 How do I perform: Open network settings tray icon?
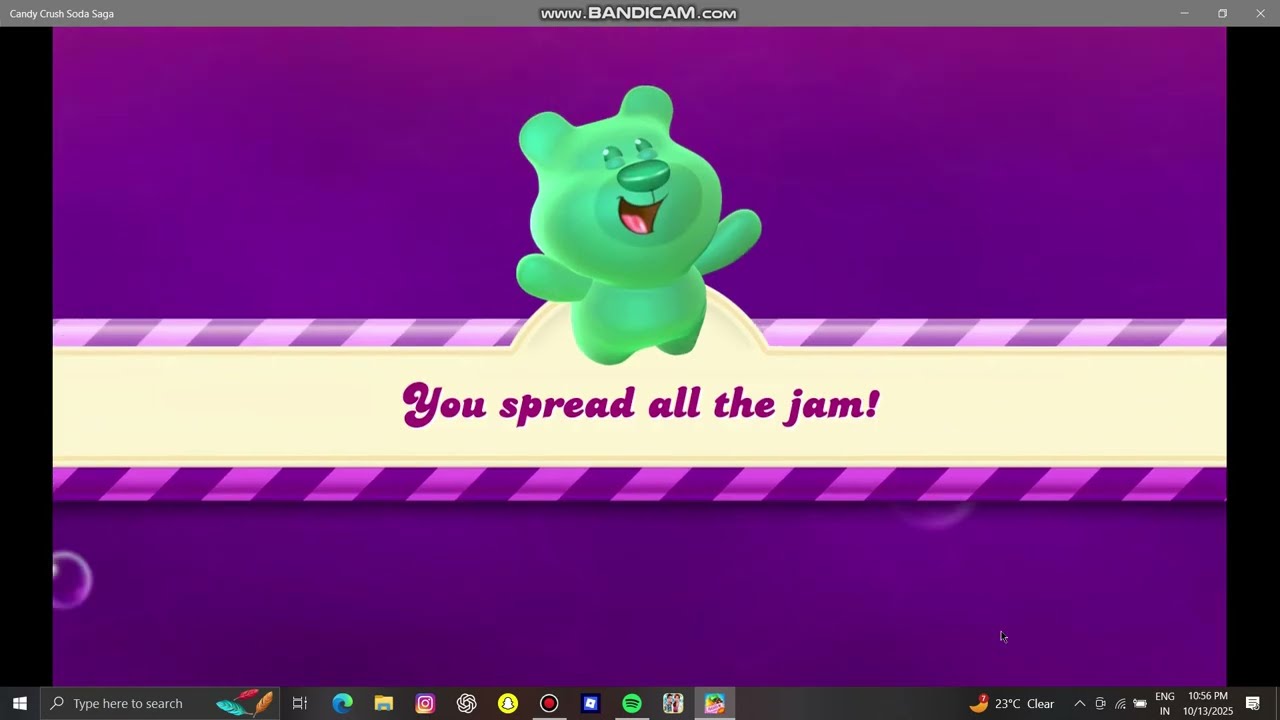pyautogui.click(x=1120, y=703)
